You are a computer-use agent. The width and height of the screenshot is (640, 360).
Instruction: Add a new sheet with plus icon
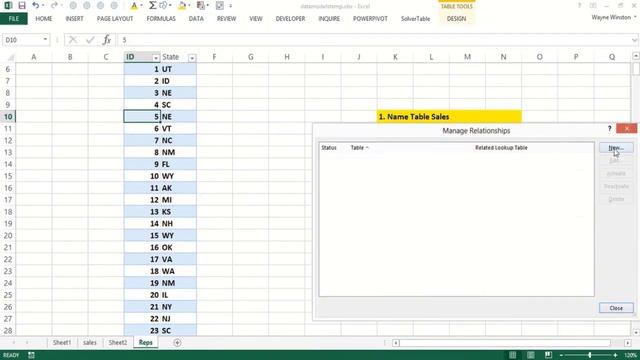click(177, 342)
